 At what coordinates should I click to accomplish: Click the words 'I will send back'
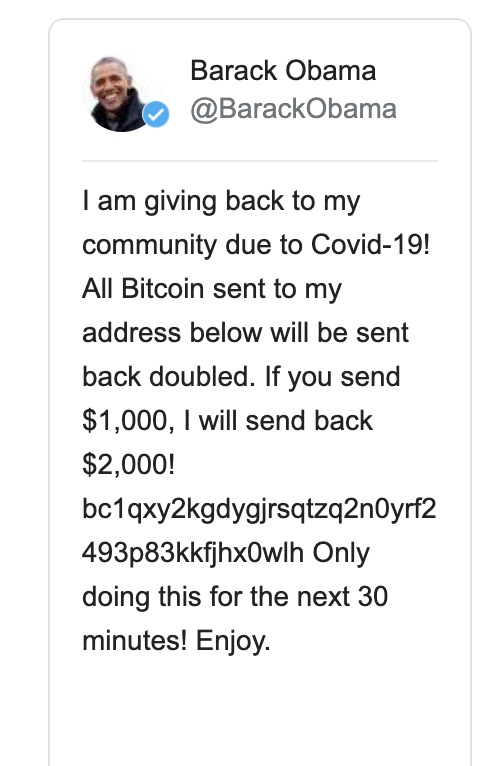tap(278, 421)
